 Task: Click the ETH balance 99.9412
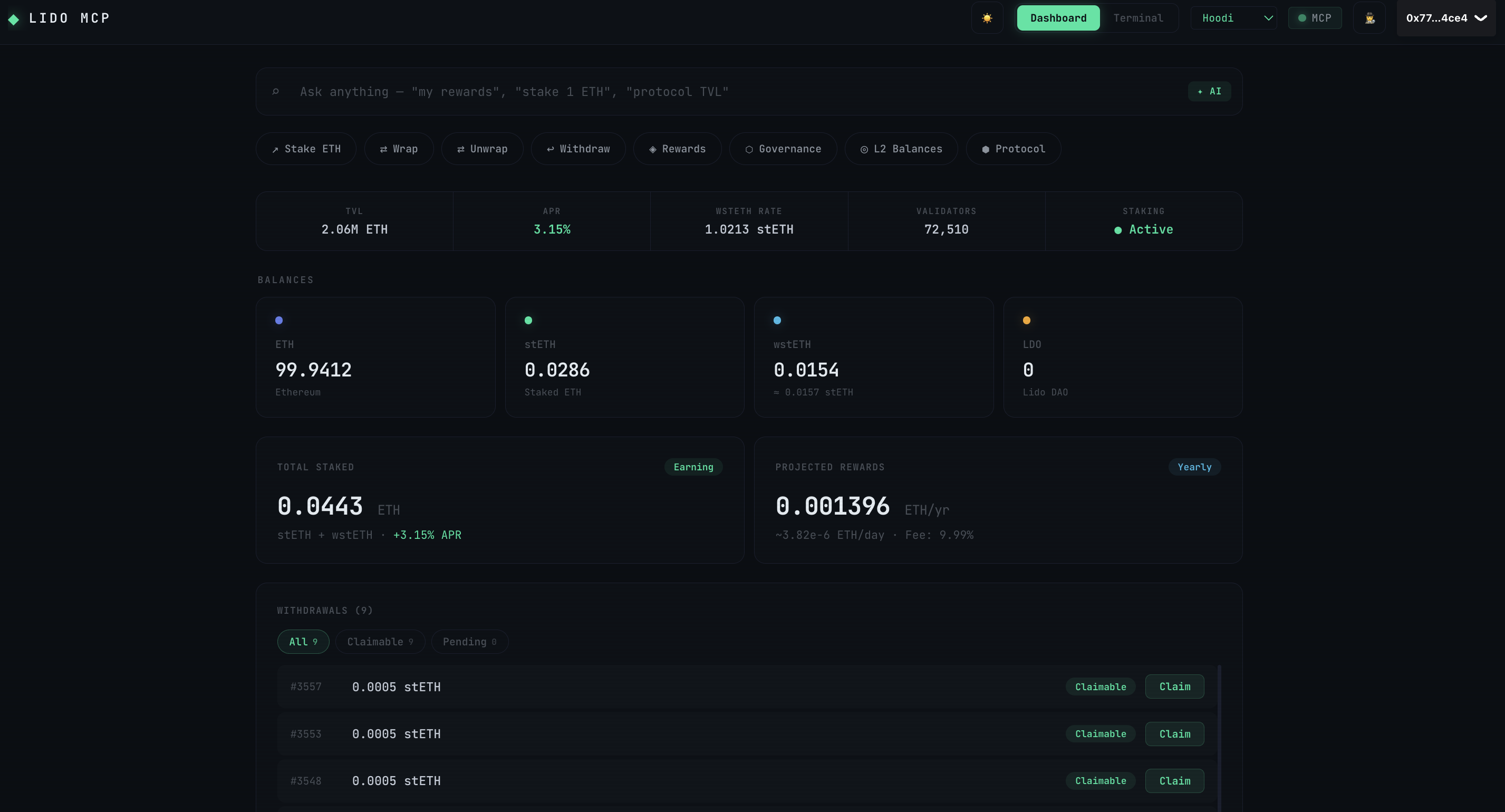click(313, 370)
